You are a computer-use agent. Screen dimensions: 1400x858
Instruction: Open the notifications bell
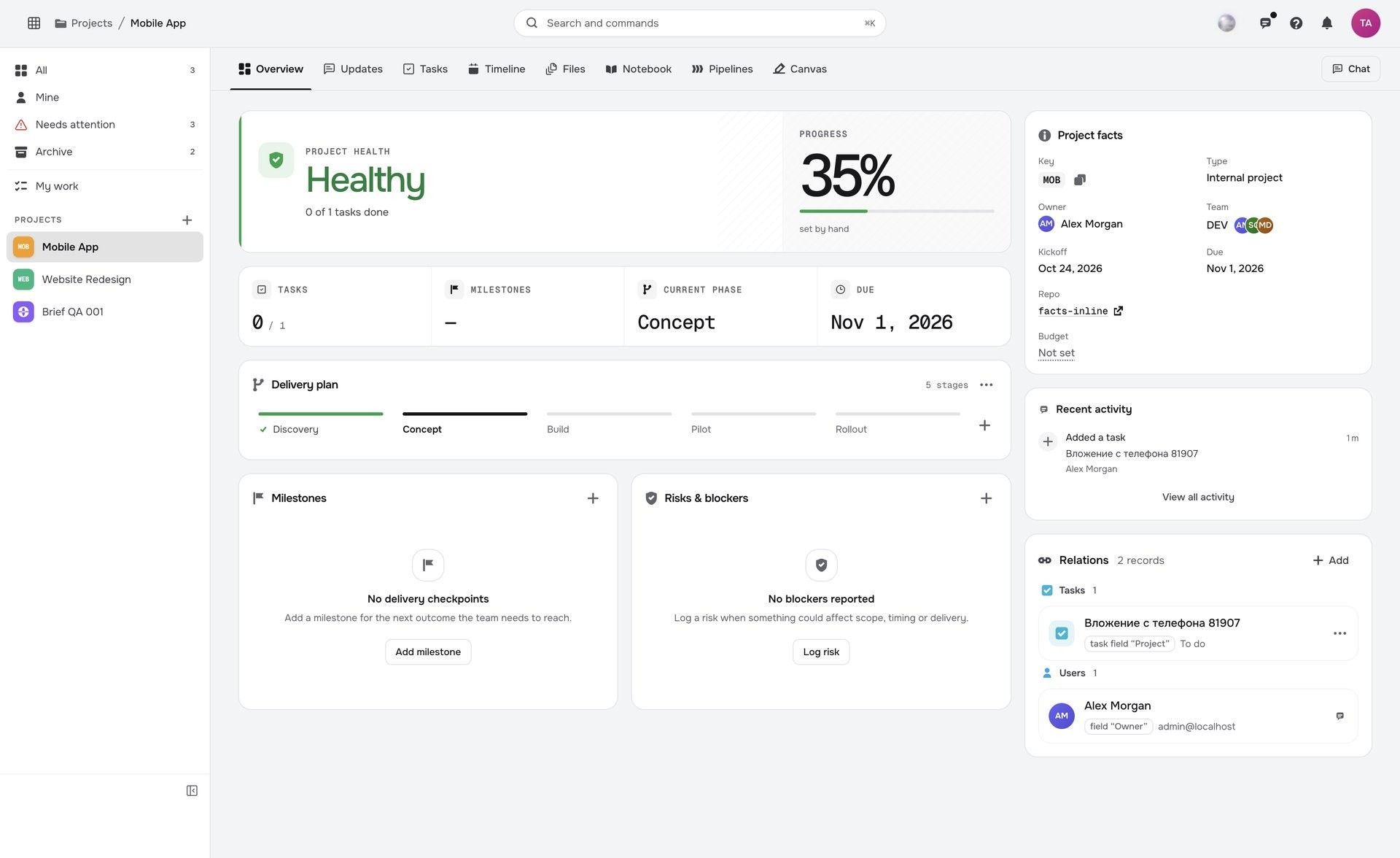1327,23
